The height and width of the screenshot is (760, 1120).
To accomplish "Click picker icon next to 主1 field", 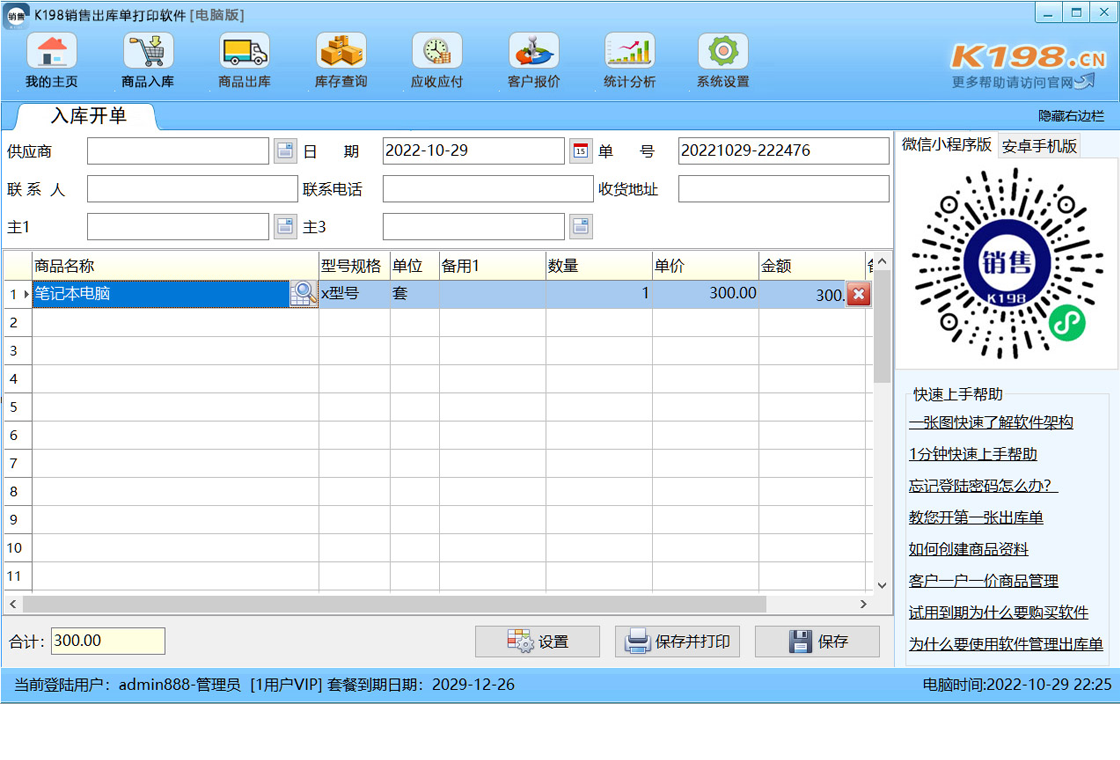I will tap(286, 226).
